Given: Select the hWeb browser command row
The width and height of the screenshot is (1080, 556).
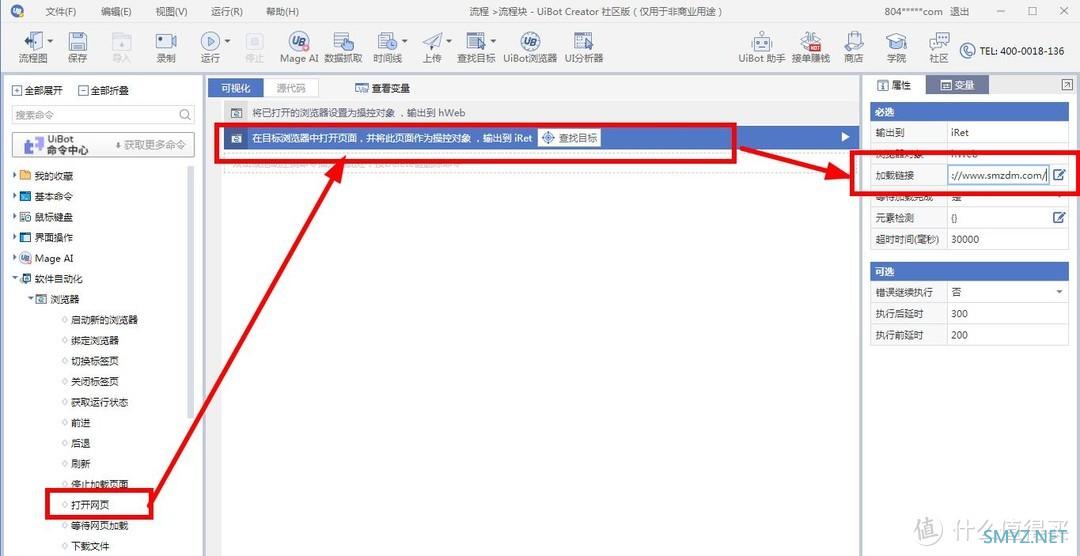Looking at the screenshot, I should 541,112.
